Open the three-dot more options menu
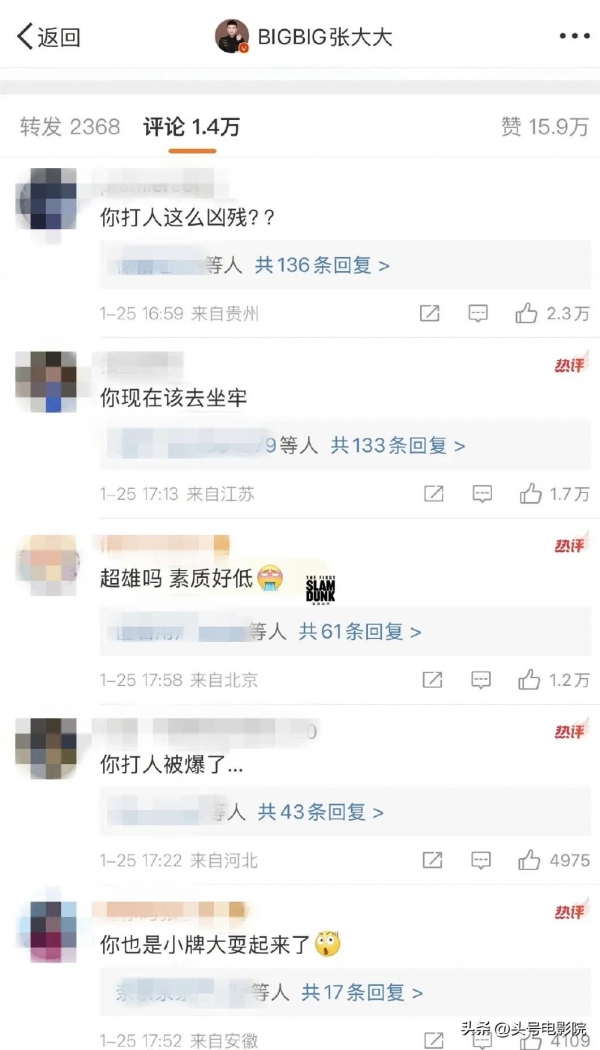This screenshot has height=1050, width=600. [x=574, y=36]
